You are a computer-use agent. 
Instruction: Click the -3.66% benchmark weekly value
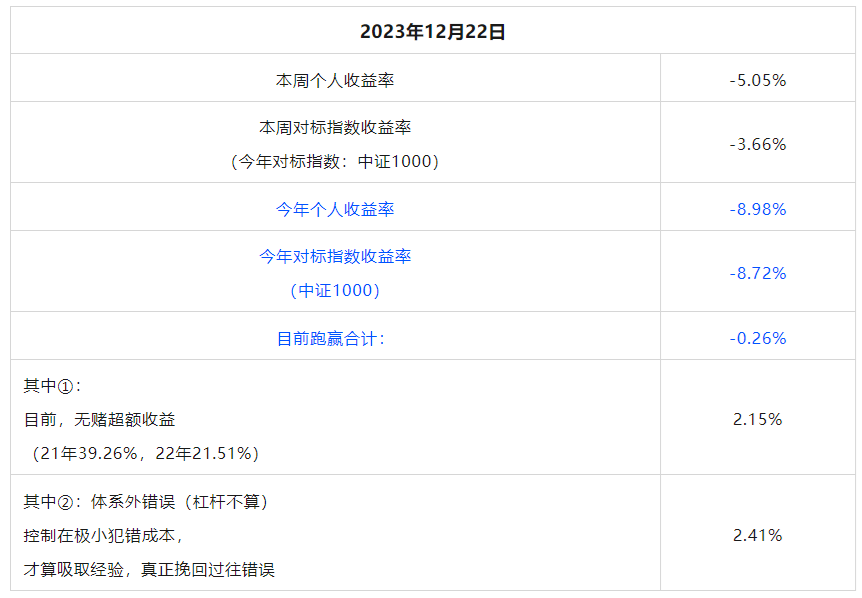[758, 145]
